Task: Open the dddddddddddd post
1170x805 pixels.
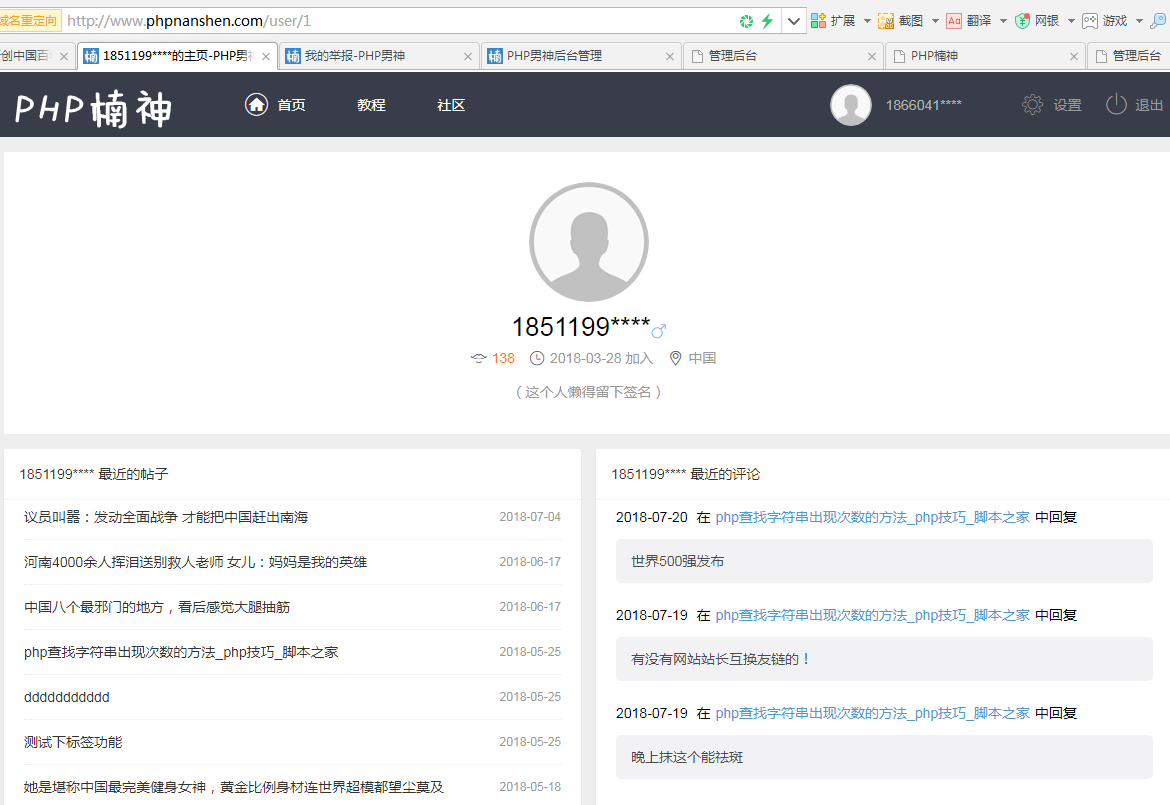Action: (66, 697)
